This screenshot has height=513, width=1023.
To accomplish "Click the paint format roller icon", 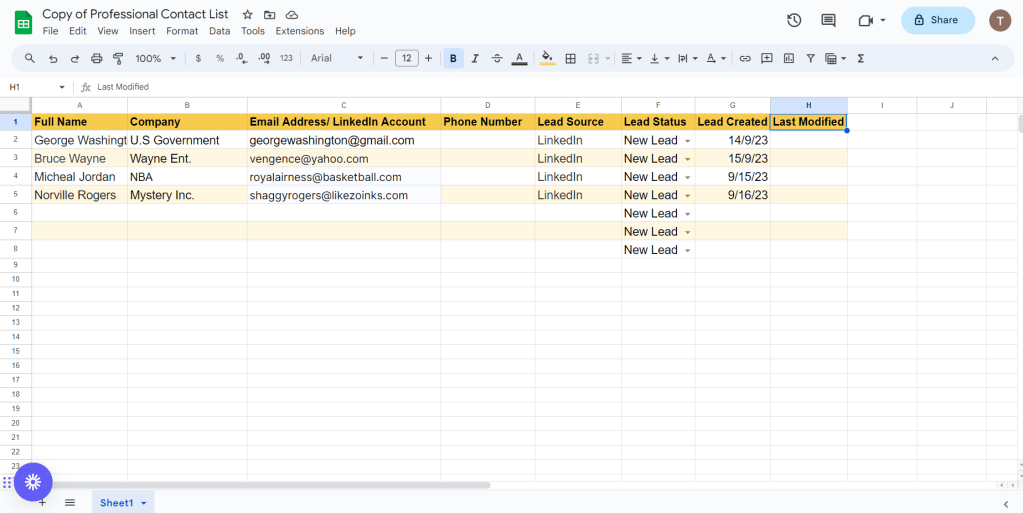I will click(x=118, y=59).
